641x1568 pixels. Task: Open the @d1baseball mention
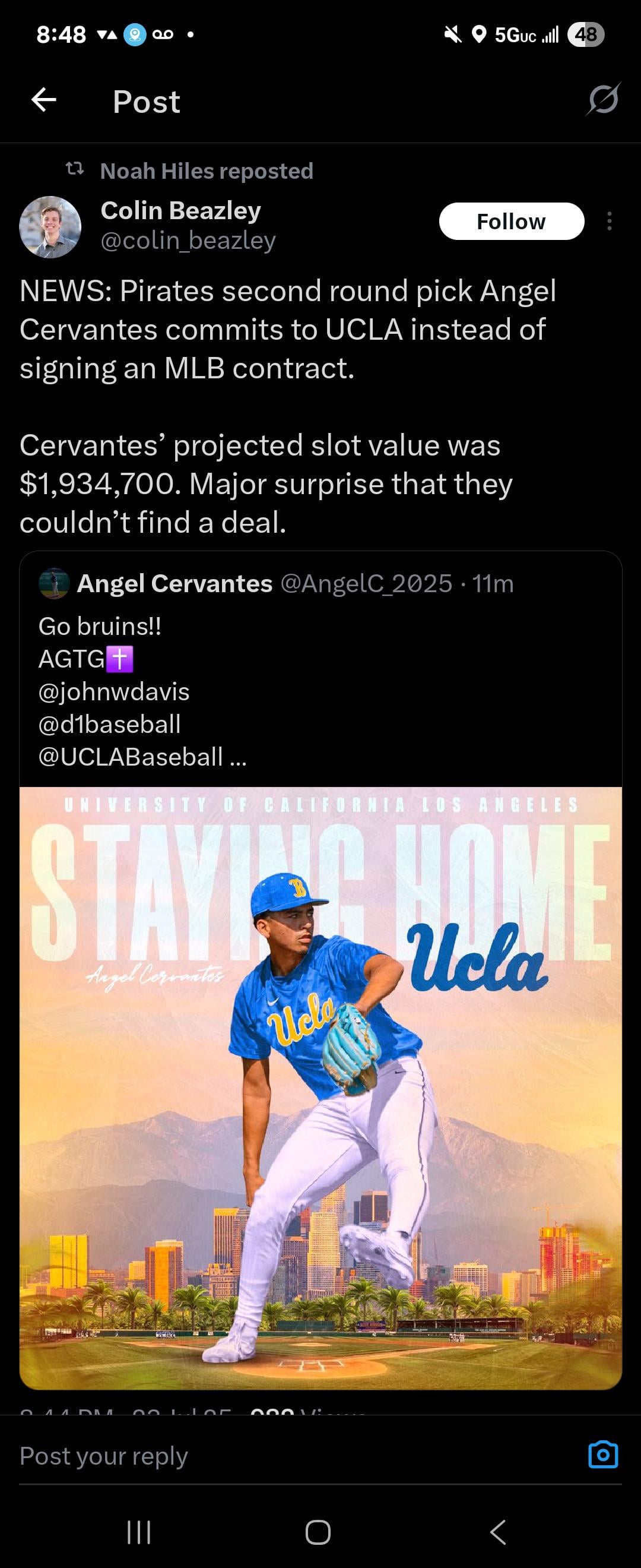(109, 725)
